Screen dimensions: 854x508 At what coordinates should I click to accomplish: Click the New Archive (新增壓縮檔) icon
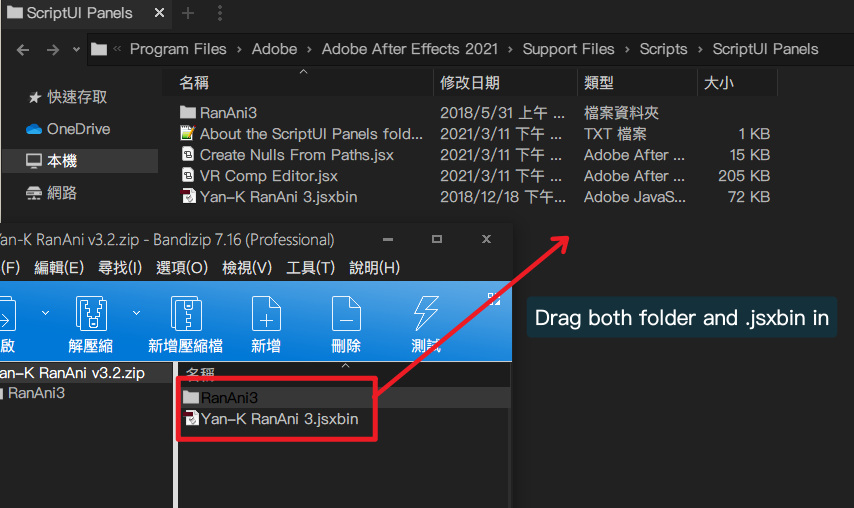click(185, 314)
